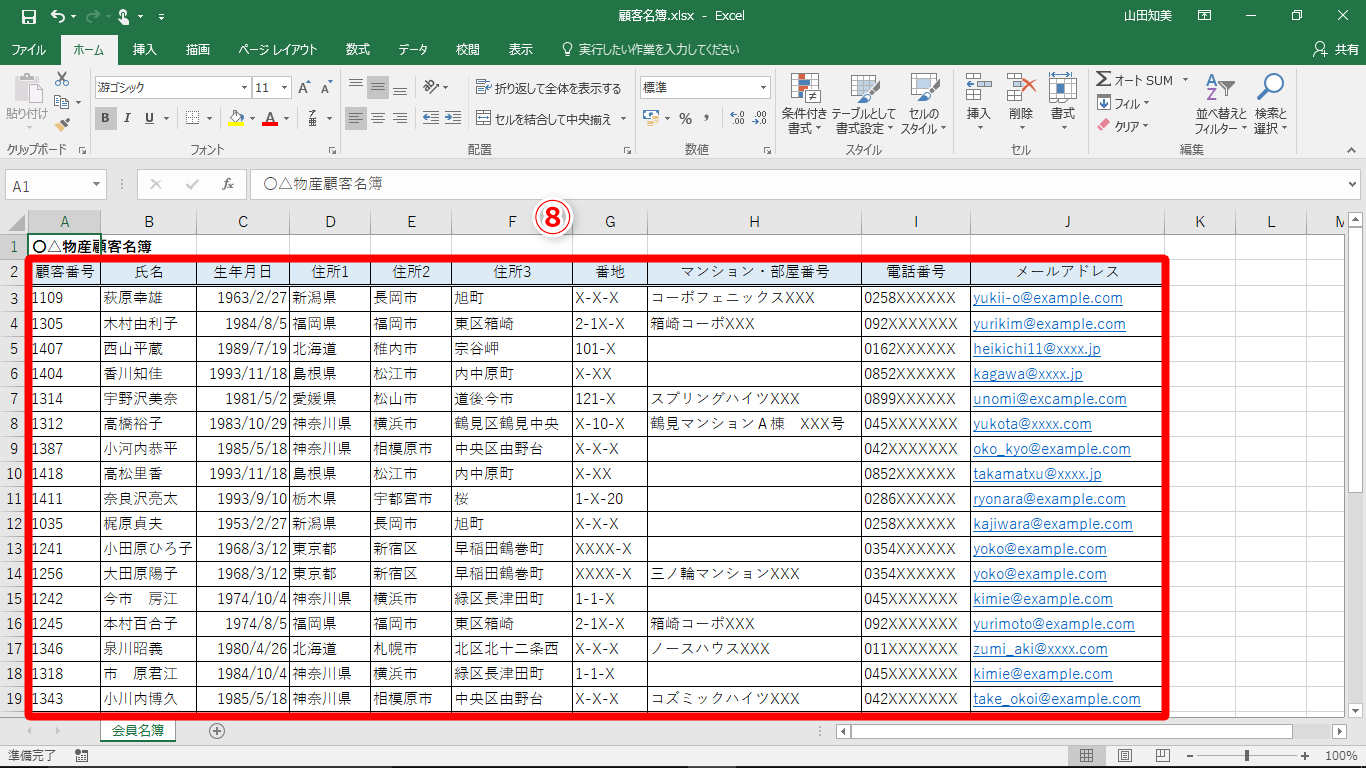Click the percent style icon
This screenshot has height=768, width=1366.
pyautogui.click(x=686, y=118)
